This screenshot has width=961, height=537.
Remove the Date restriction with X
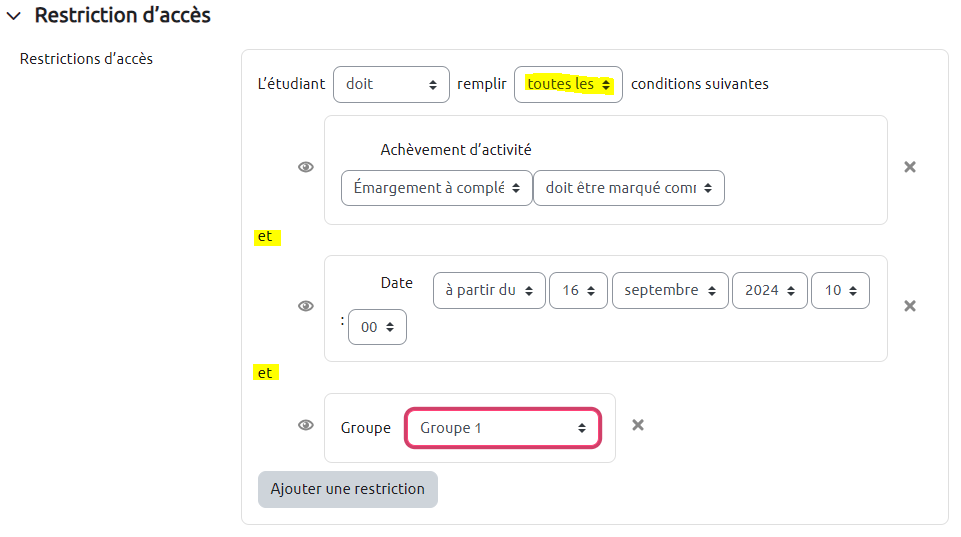(910, 306)
